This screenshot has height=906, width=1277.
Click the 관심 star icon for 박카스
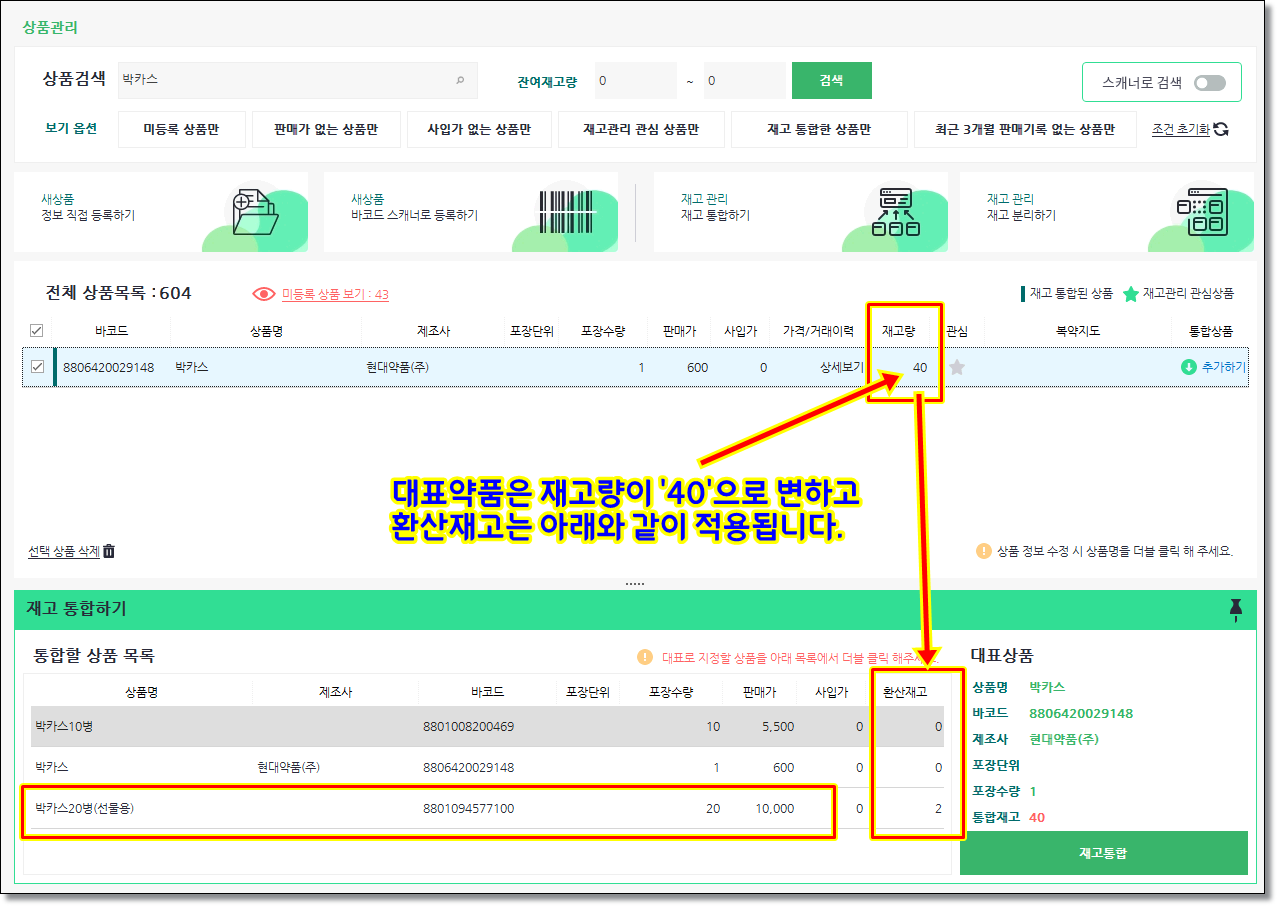(x=957, y=367)
